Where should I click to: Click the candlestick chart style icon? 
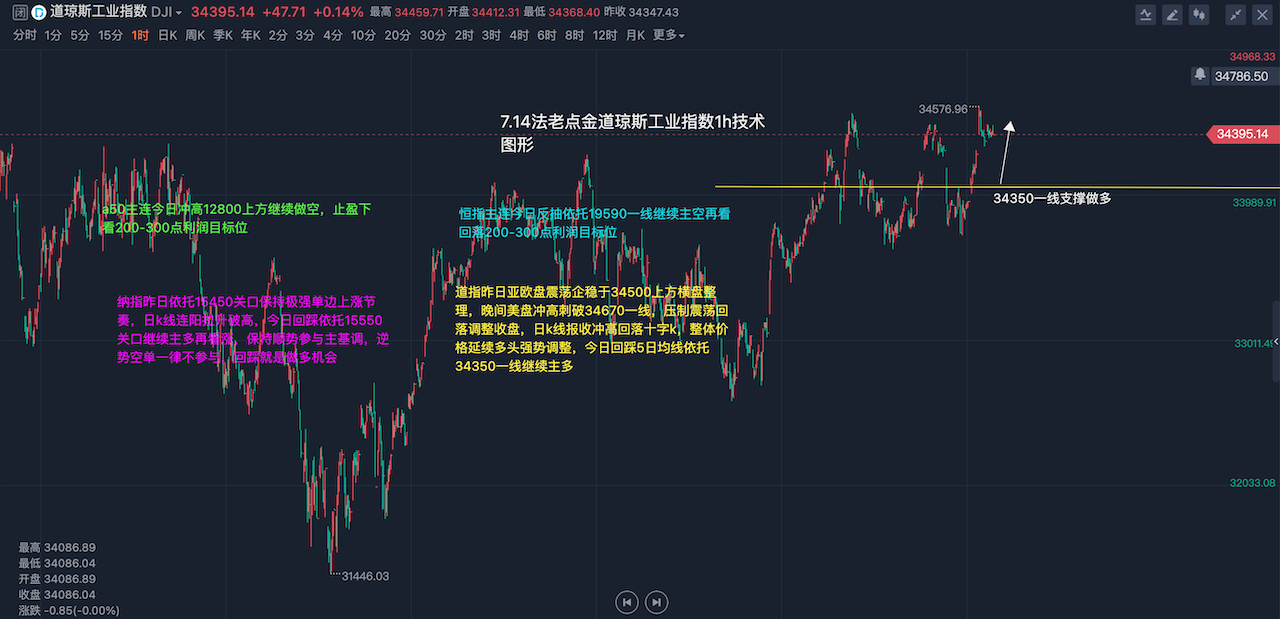point(1198,14)
